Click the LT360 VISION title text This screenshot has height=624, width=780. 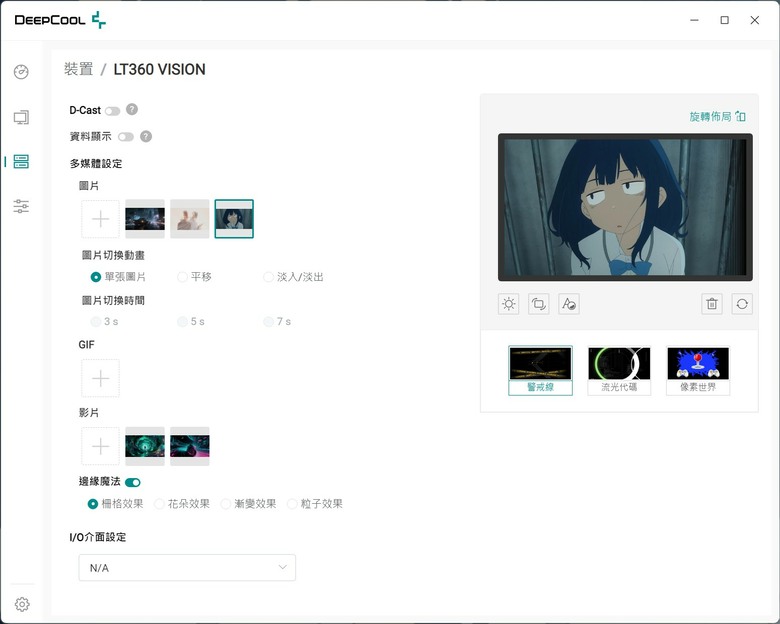(x=159, y=69)
